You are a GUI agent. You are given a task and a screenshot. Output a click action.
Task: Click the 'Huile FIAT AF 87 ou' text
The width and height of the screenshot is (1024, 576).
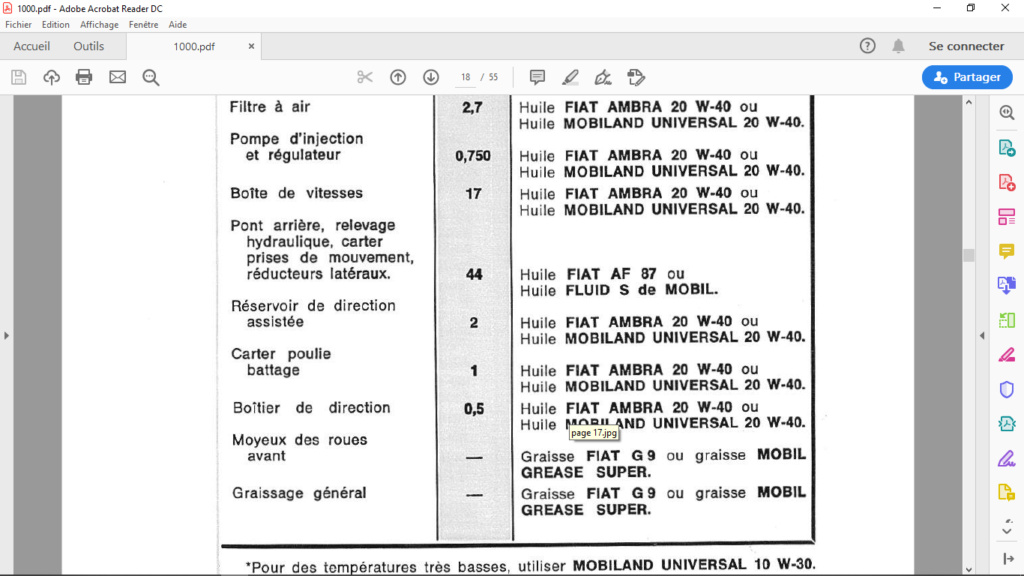[x=602, y=274]
